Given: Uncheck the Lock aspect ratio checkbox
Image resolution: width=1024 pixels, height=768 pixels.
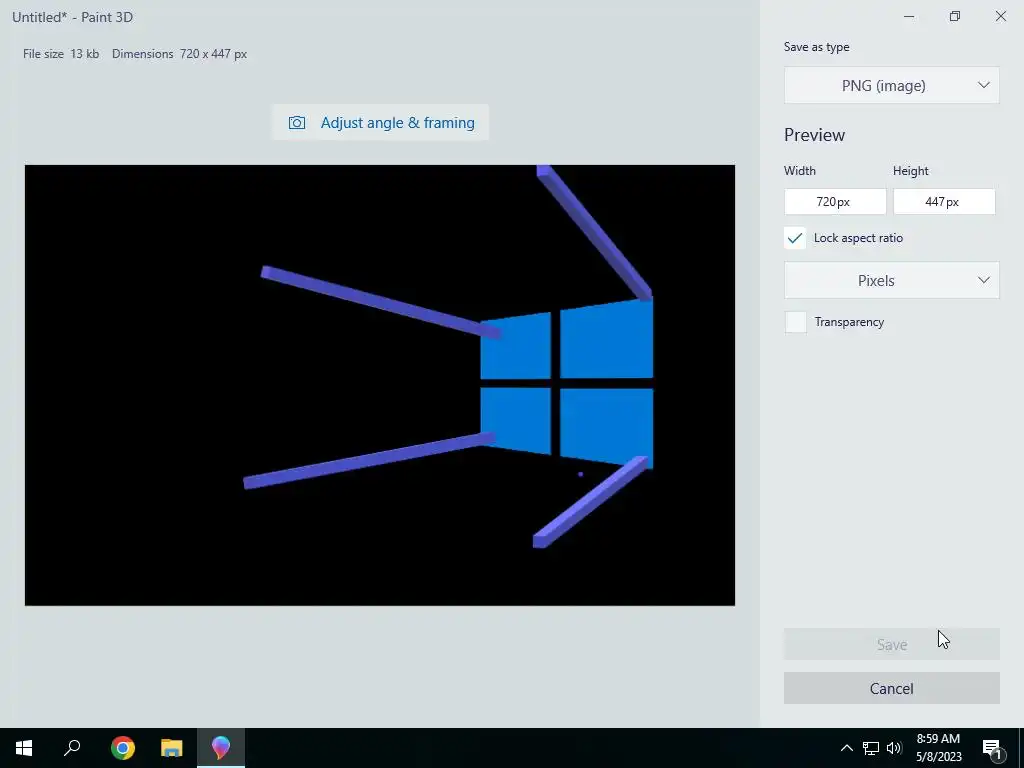Looking at the screenshot, I should pos(795,238).
